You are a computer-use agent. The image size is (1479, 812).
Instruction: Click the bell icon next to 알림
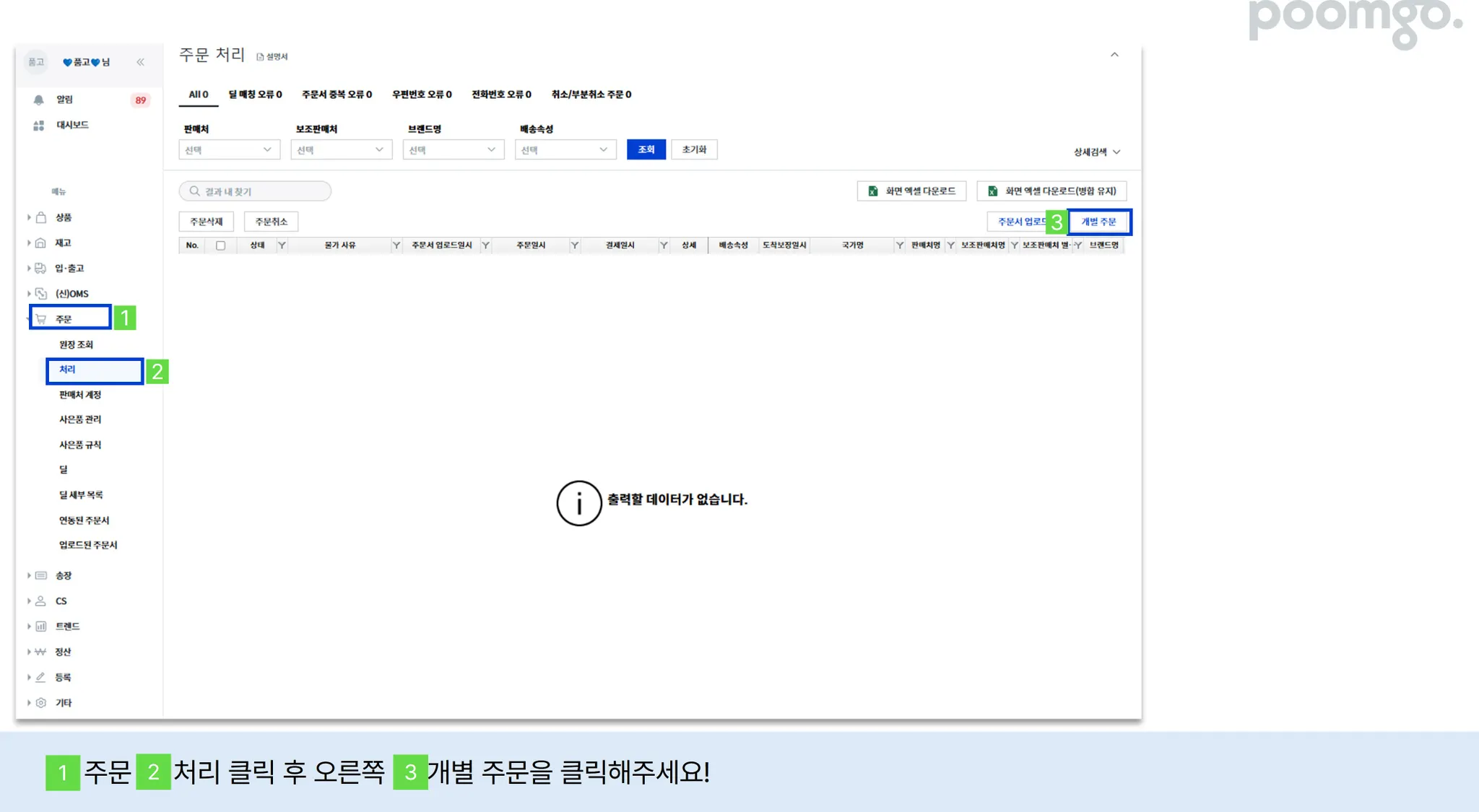pos(39,100)
